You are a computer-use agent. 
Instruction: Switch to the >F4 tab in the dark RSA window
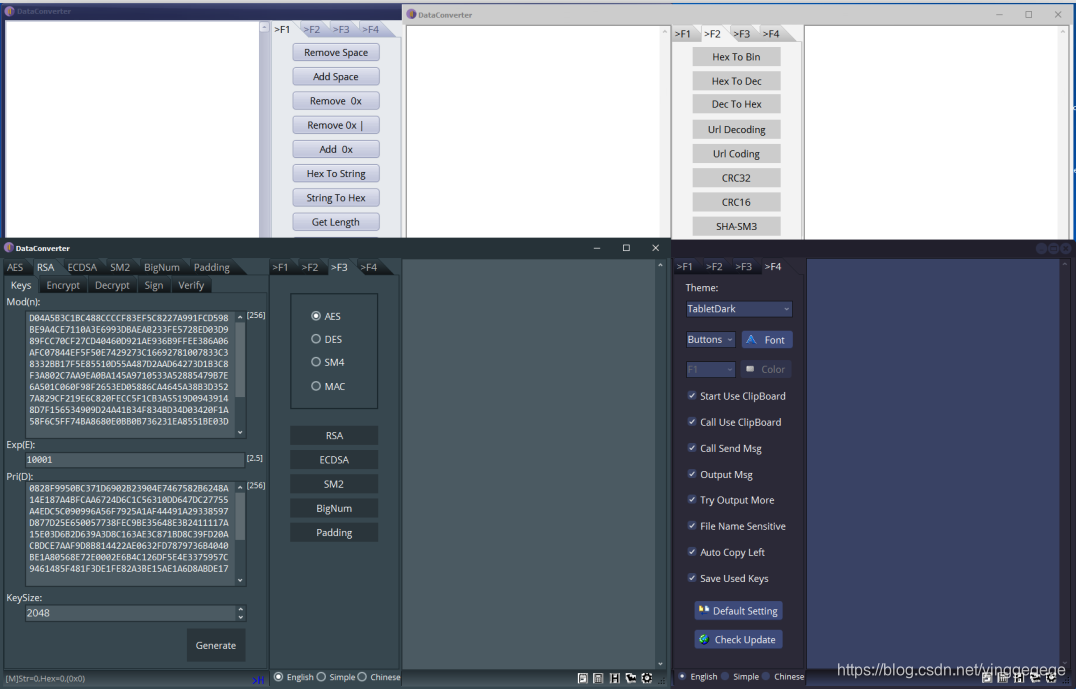pos(369,267)
